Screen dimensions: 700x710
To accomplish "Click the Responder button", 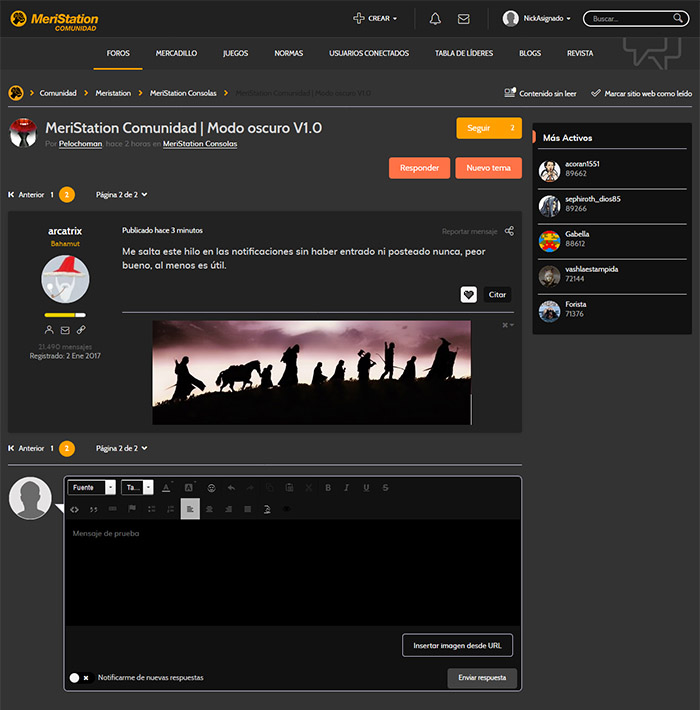I will 419,168.
